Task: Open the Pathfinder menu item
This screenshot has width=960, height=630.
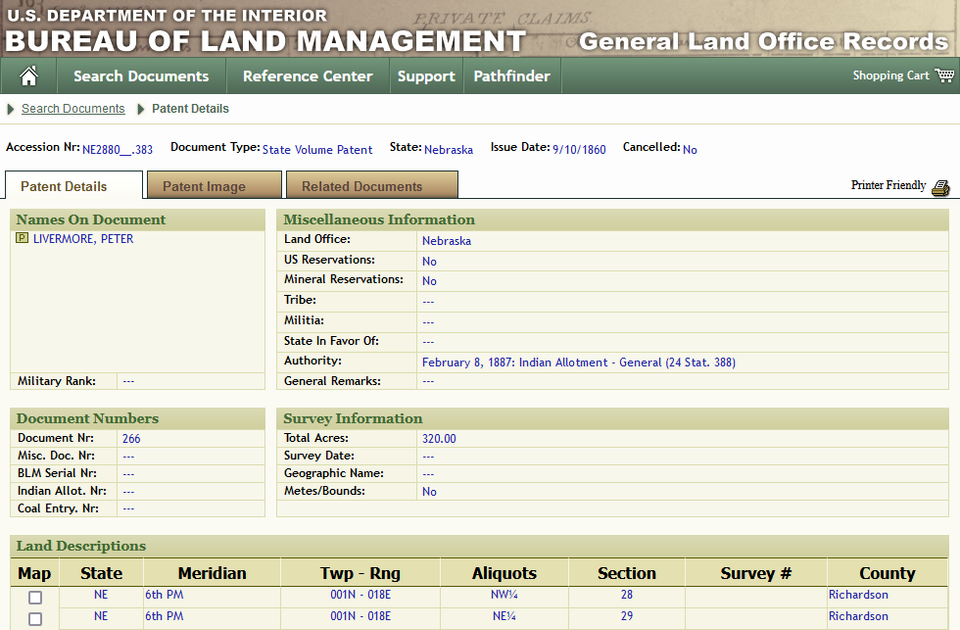Action: (x=512, y=76)
